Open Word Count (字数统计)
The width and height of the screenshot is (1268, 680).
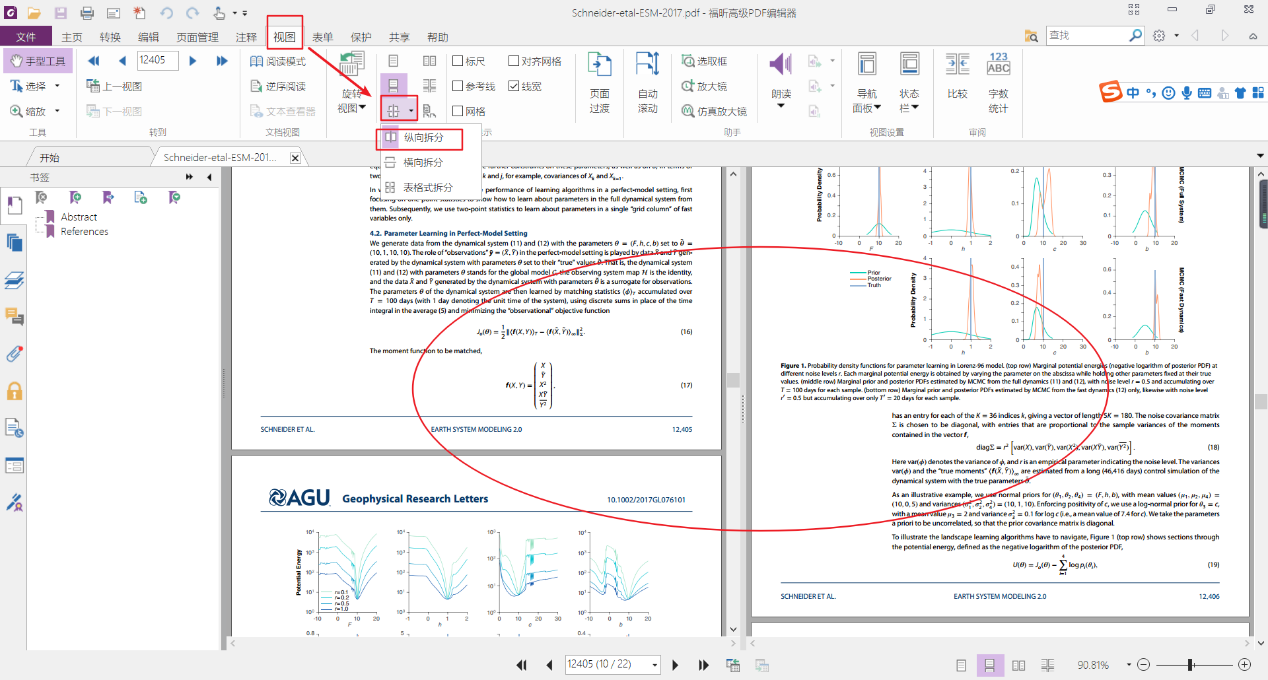point(998,66)
